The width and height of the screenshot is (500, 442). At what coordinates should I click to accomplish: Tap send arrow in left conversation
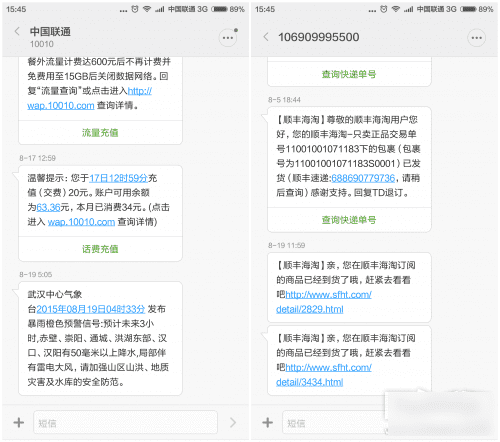[x=233, y=423]
